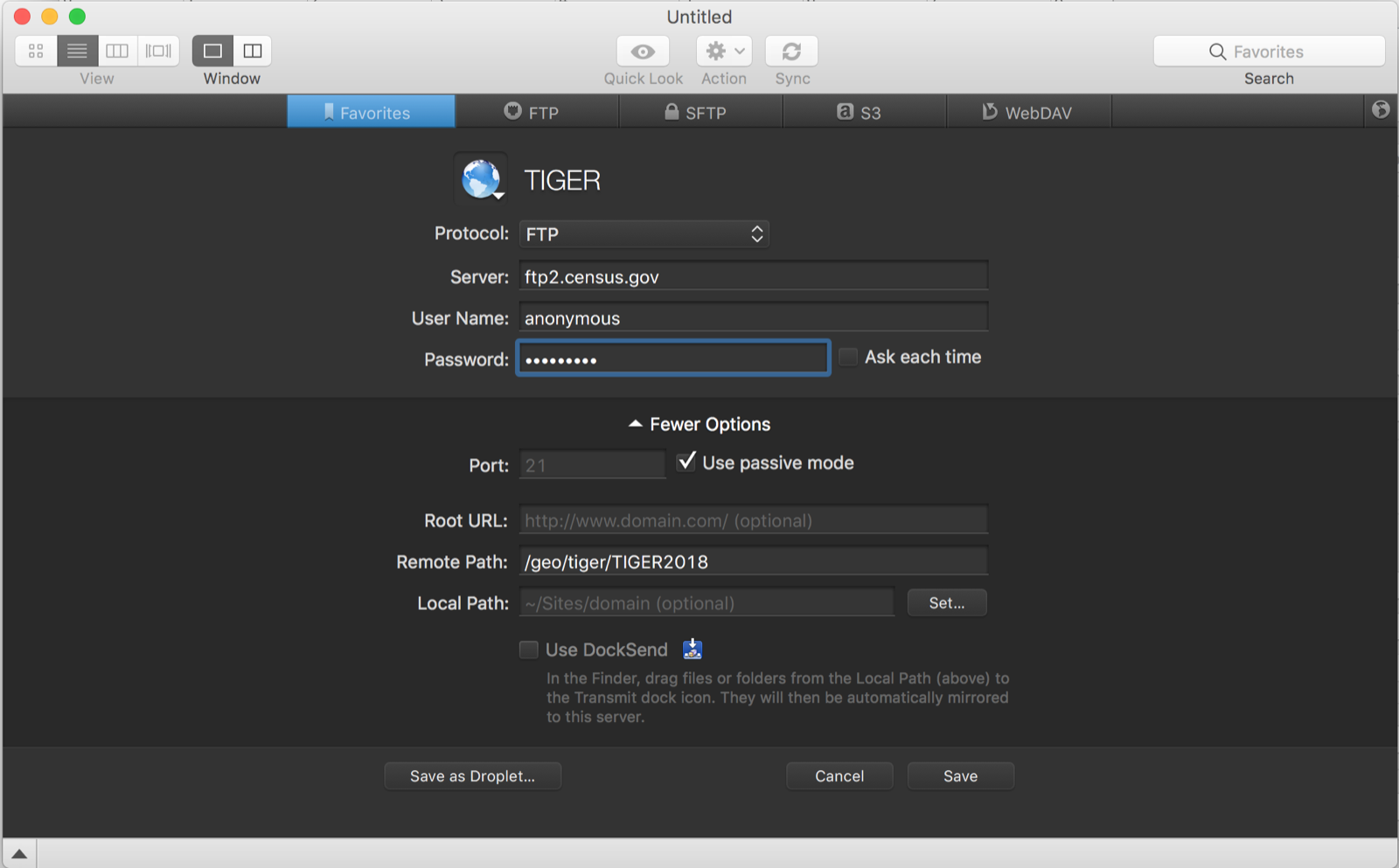
Task: Switch to column view mode
Action: click(x=117, y=51)
